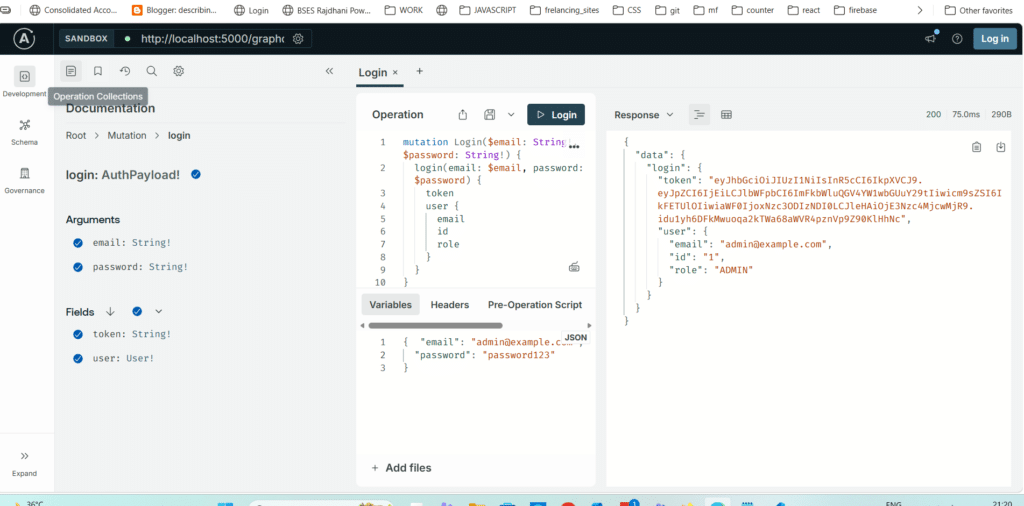The height and width of the screenshot is (506, 1024).
Task: Open connection settings gear beside URL
Action: point(298,39)
